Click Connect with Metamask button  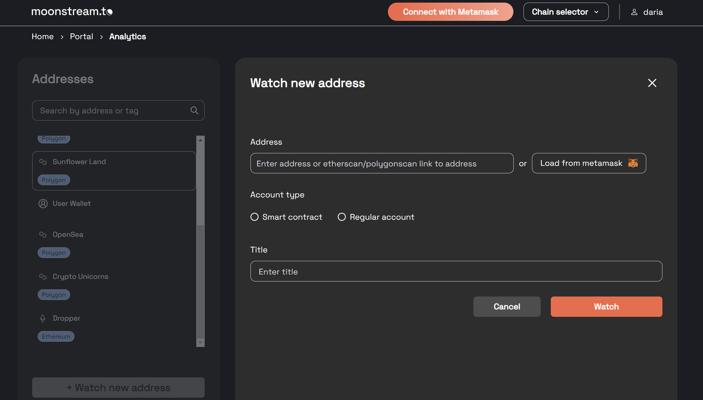coord(451,12)
